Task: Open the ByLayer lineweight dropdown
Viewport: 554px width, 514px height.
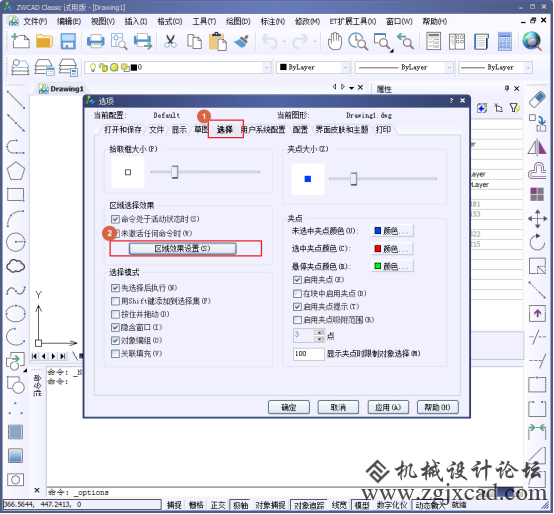Action: point(528,67)
